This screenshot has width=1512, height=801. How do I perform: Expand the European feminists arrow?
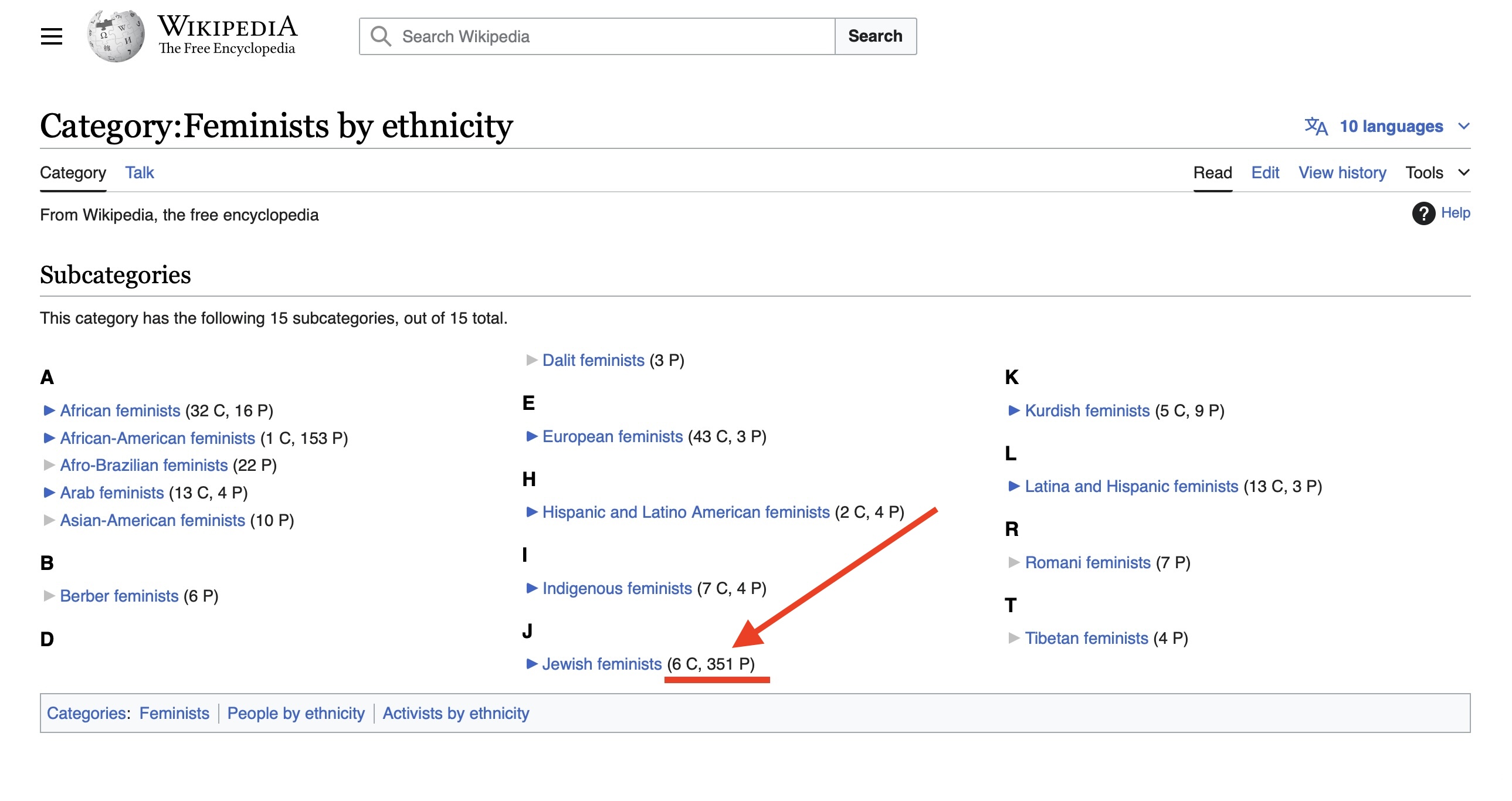tap(532, 436)
